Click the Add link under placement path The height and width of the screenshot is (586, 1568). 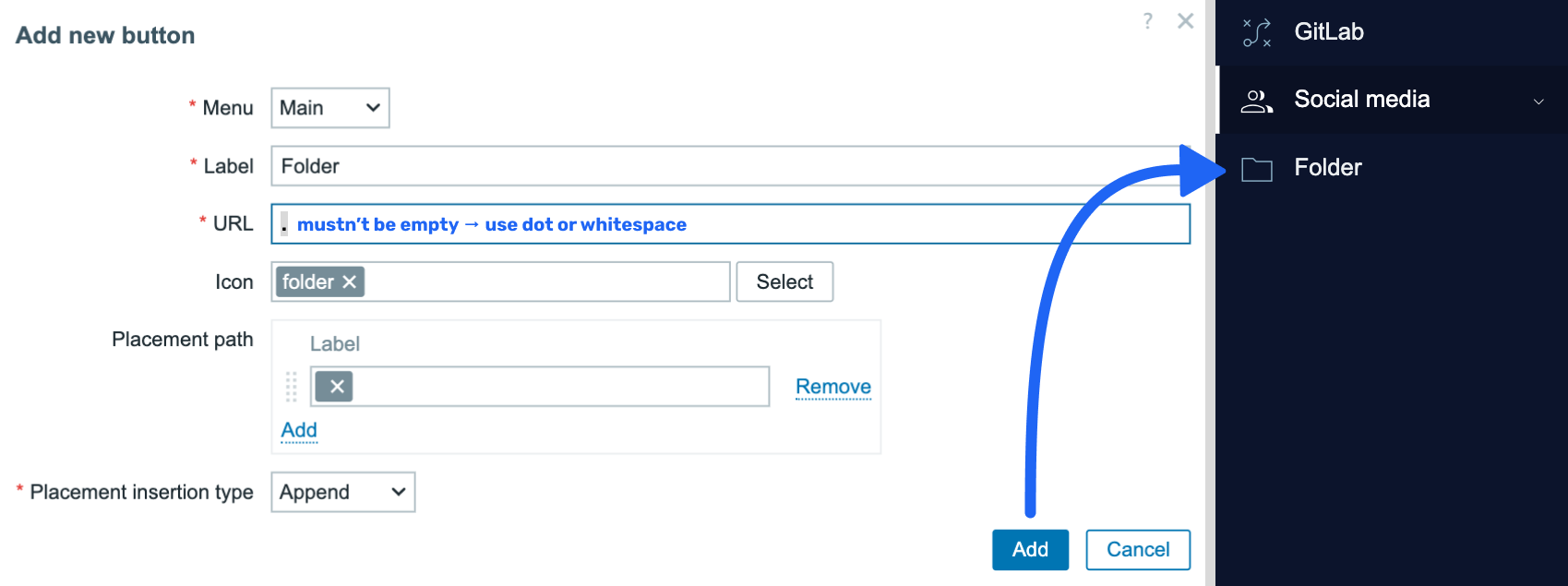(x=299, y=430)
